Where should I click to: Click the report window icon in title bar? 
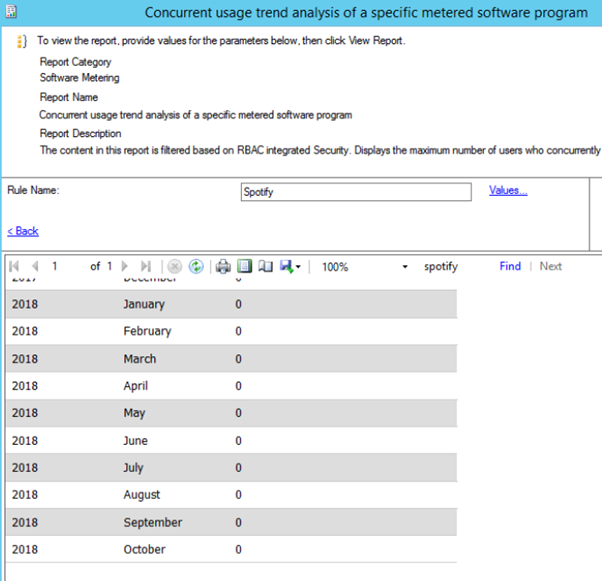pos(11,12)
